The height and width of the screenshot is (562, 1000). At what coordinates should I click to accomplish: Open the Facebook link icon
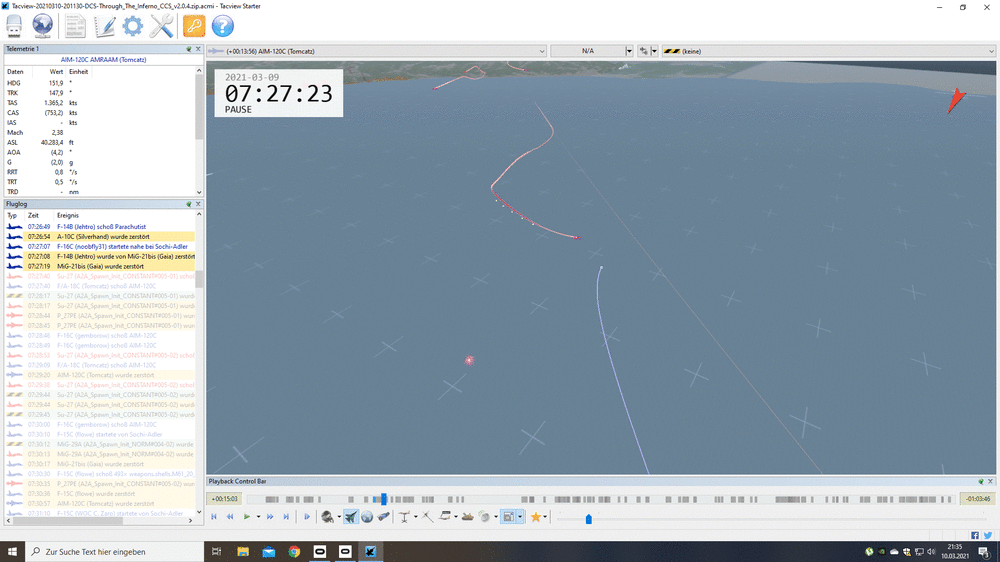975,535
